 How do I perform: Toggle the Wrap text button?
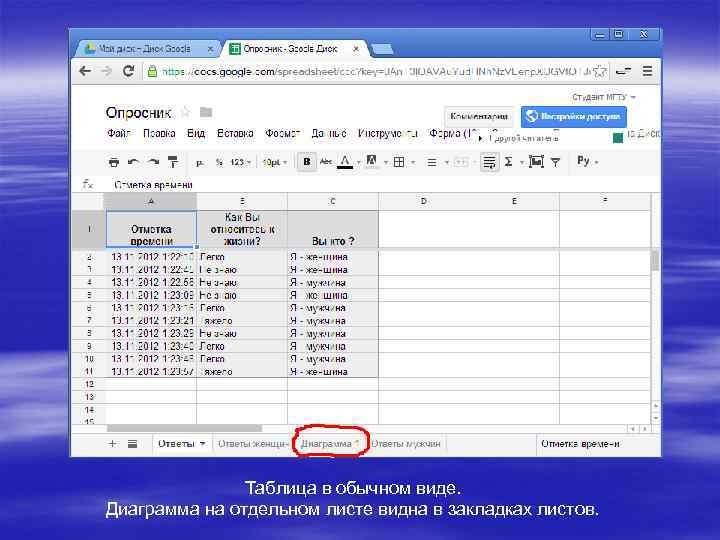pyautogui.click(x=489, y=162)
